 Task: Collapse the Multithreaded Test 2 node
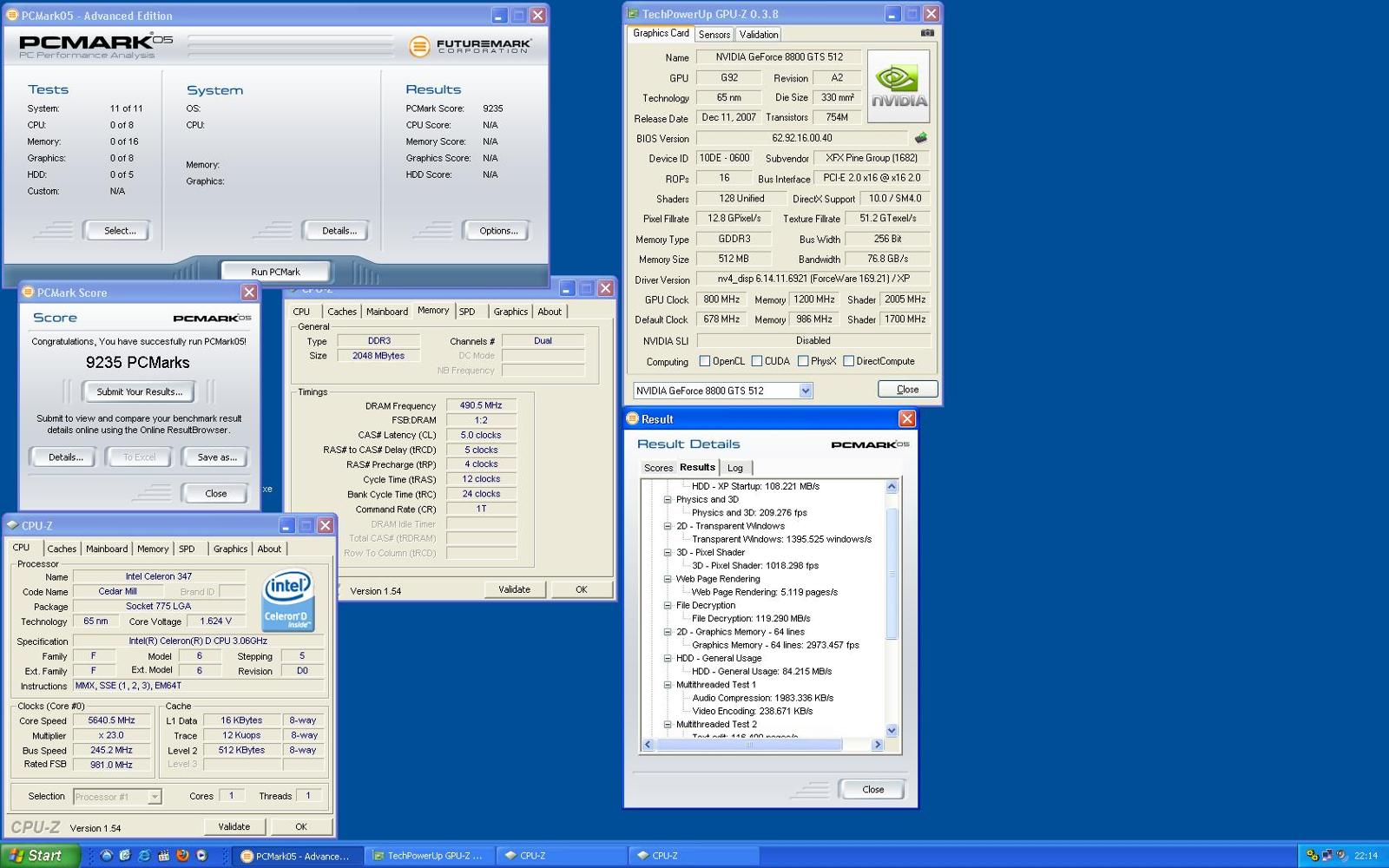point(668,724)
